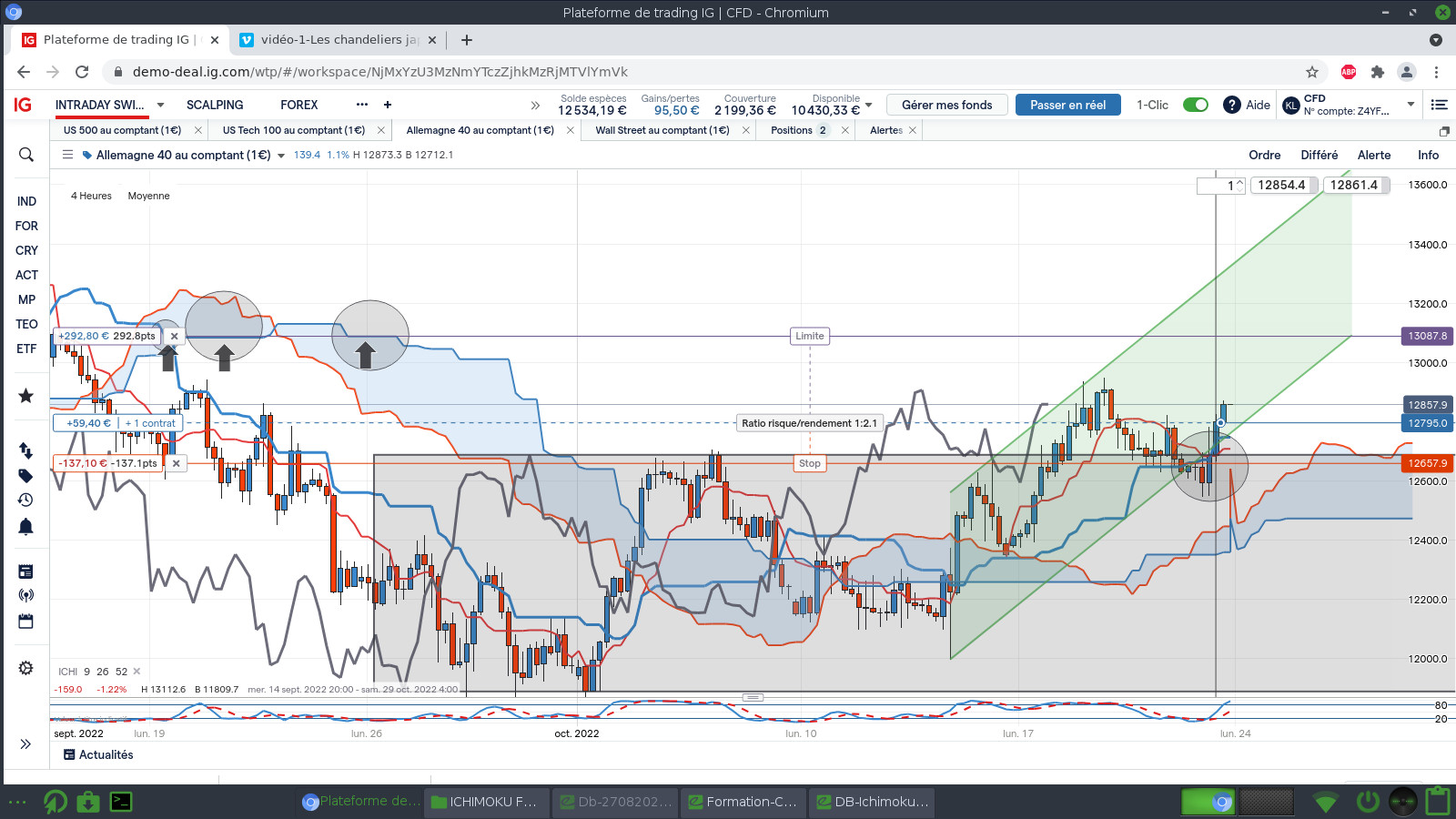The image size is (1456, 819).
Task: Open the Différé order panel
Action: (1319, 155)
